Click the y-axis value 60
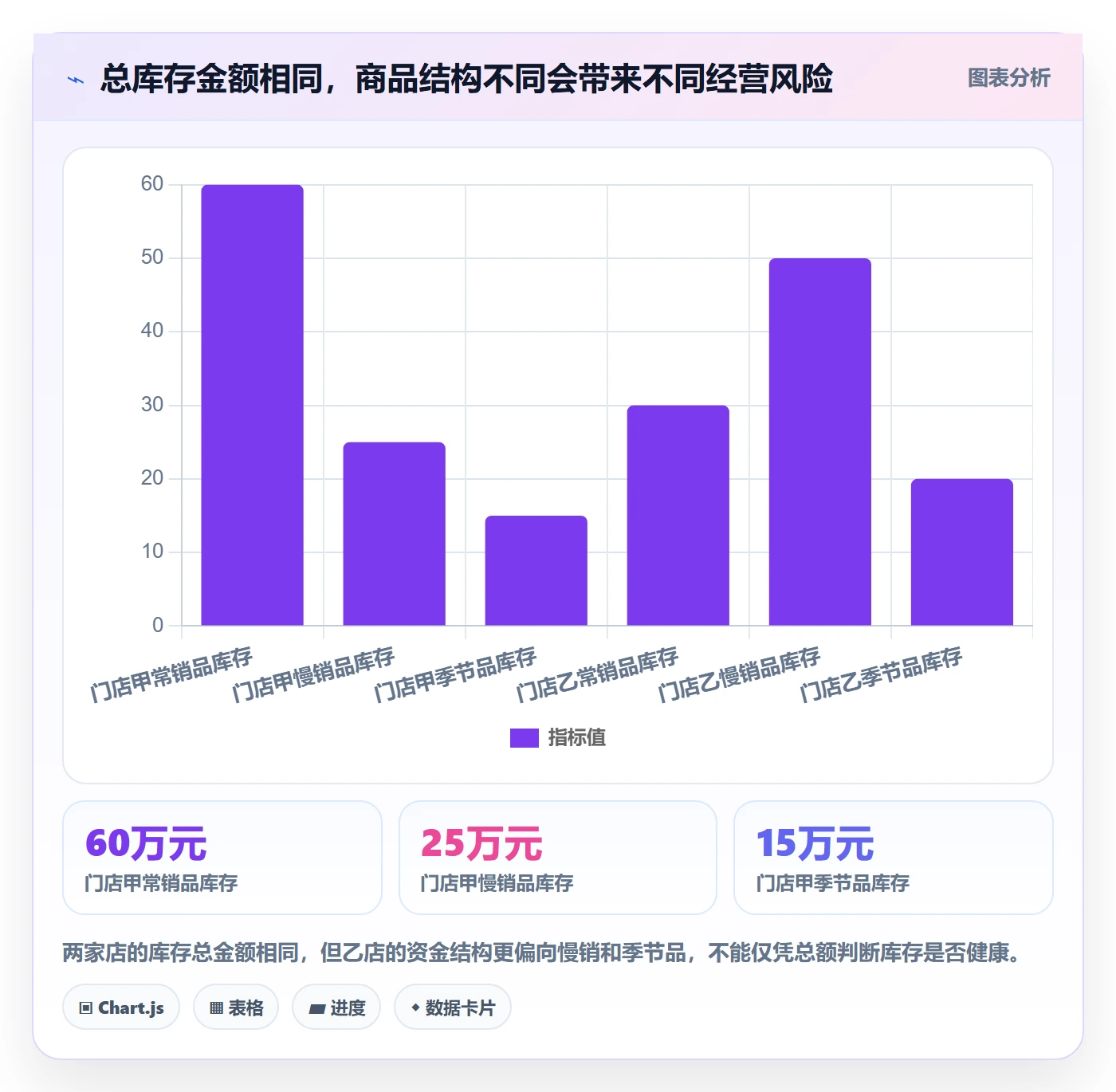Image resolution: width=1116 pixels, height=1092 pixels. (151, 184)
